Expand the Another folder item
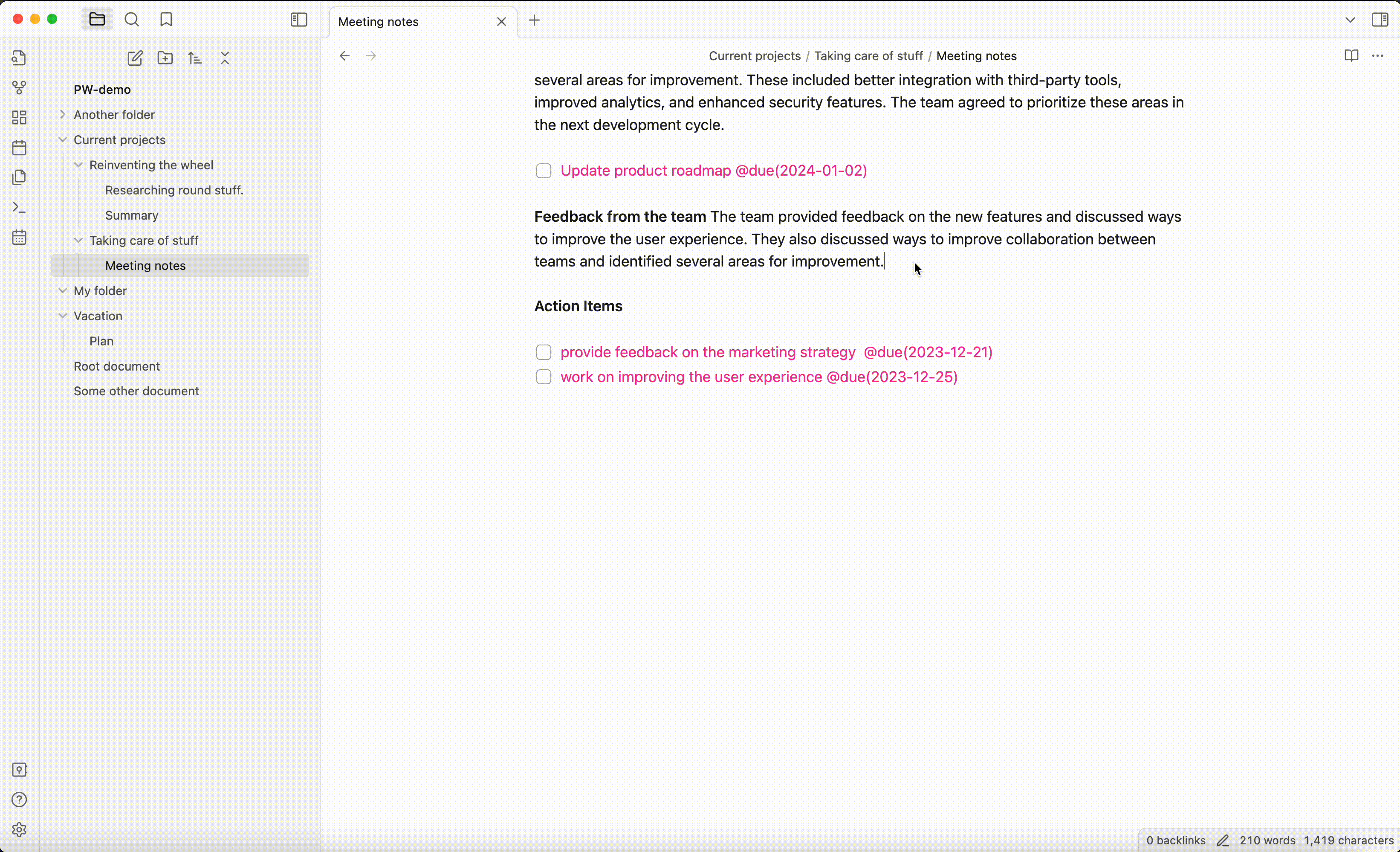Image resolution: width=1400 pixels, height=852 pixels. click(63, 114)
